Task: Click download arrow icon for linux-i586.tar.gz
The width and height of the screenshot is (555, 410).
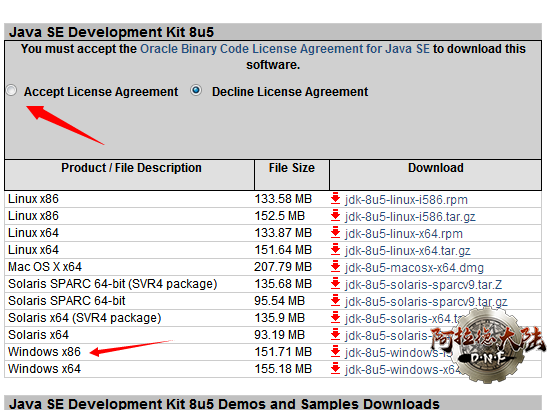Action: coord(335,216)
